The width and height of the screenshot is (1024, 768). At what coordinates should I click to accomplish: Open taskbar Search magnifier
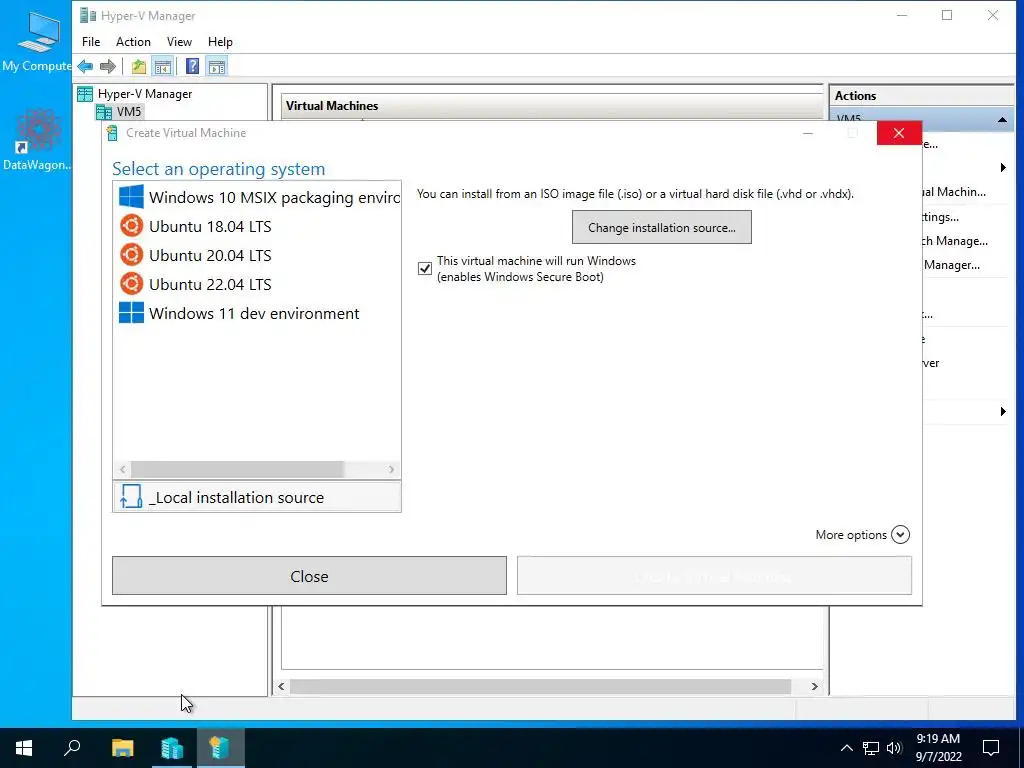(72, 748)
